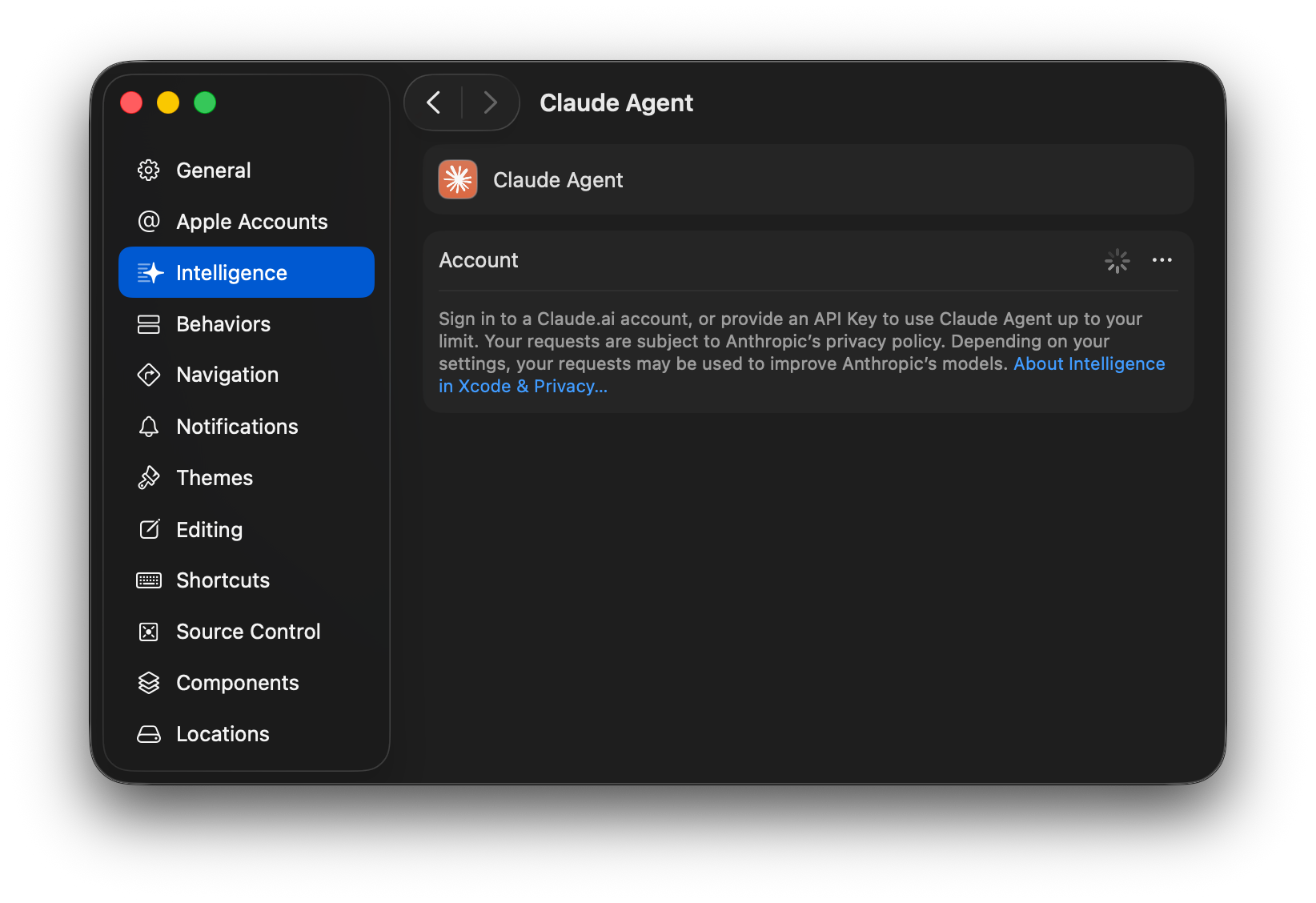Go forward with the right chevron
This screenshot has height=903, width=1316.
pyautogui.click(x=491, y=102)
